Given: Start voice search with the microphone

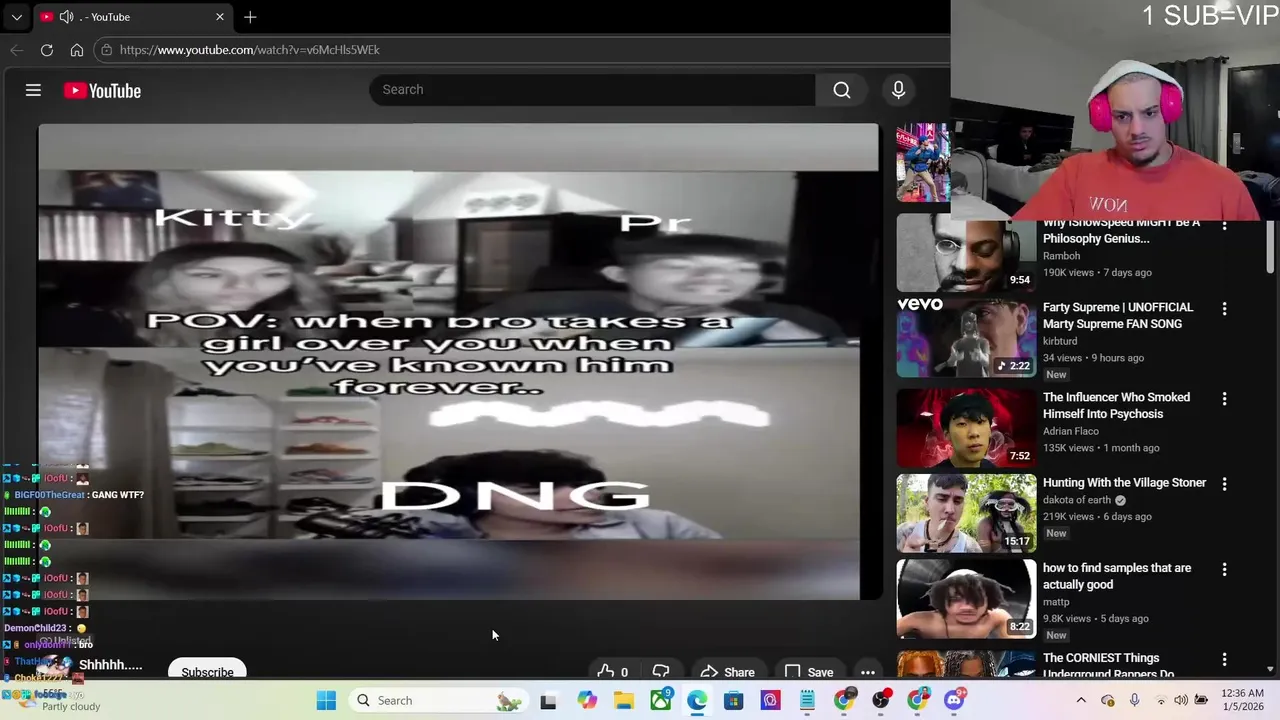Looking at the screenshot, I should 898,90.
